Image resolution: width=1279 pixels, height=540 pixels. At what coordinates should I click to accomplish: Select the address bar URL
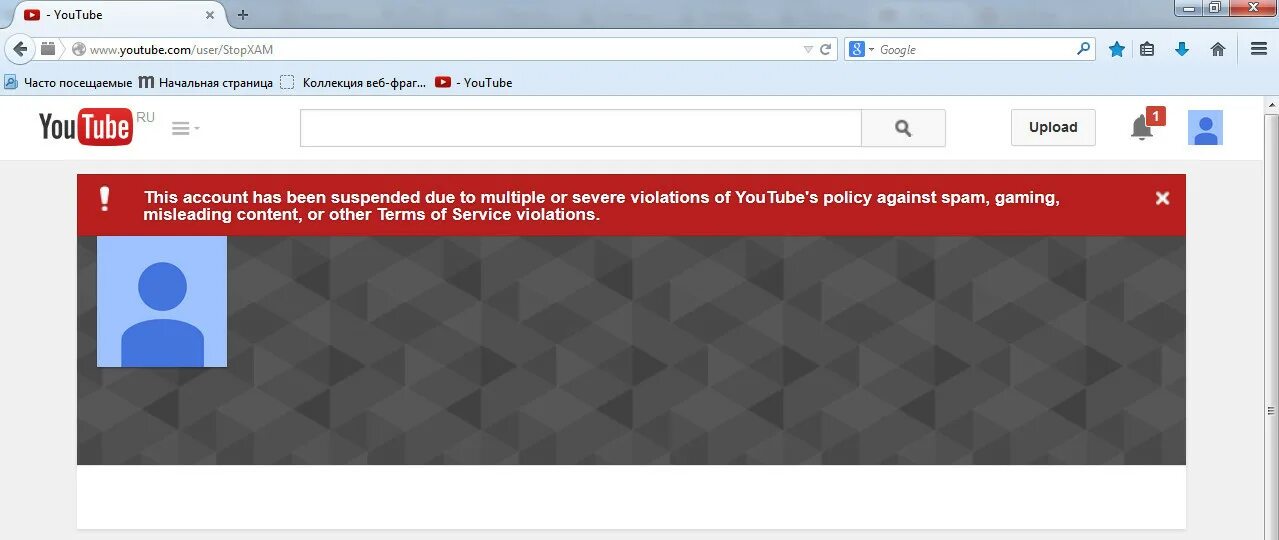(181, 50)
